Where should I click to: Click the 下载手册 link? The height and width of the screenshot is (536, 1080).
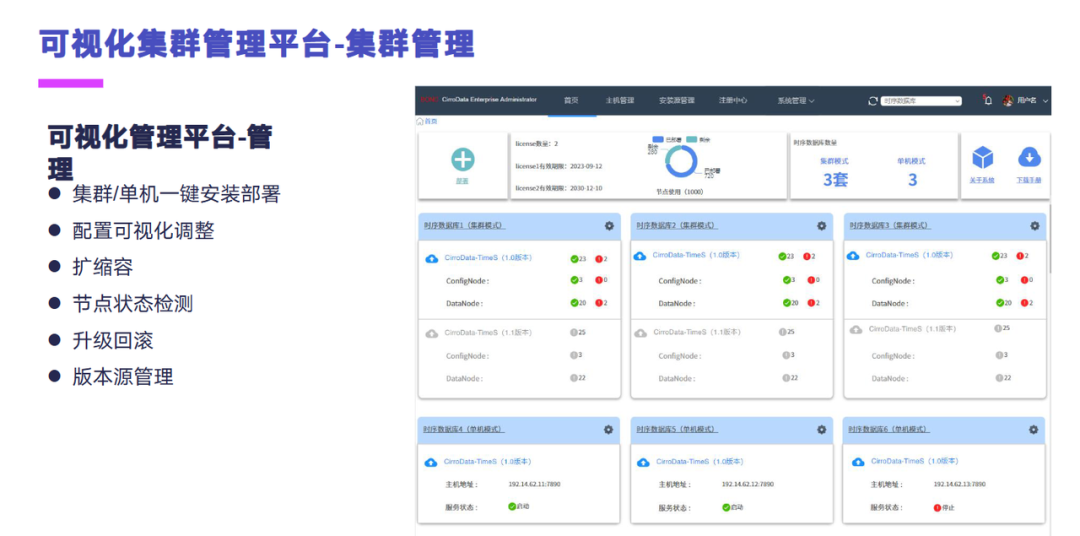(1029, 180)
